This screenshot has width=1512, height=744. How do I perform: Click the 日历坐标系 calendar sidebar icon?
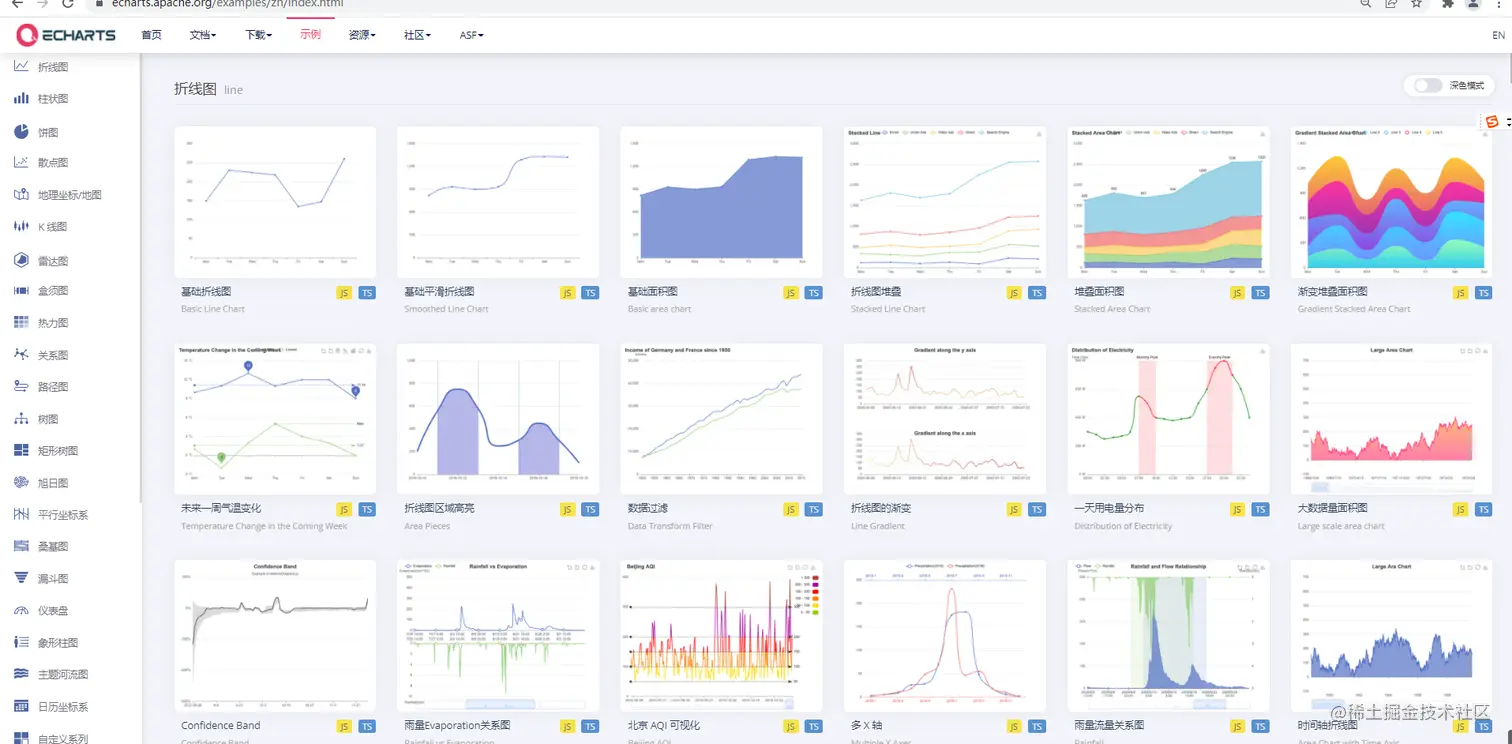coord(20,707)
